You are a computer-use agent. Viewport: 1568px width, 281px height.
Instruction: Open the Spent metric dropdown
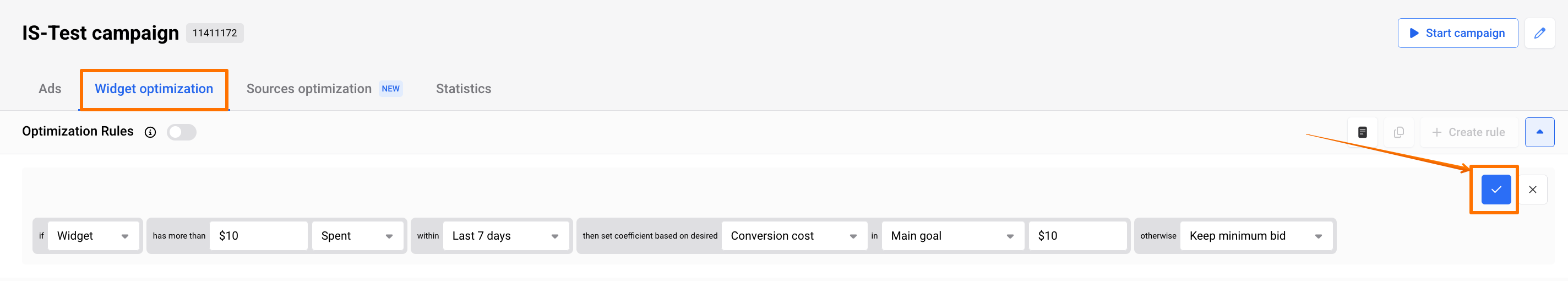(x=357, y=236)
